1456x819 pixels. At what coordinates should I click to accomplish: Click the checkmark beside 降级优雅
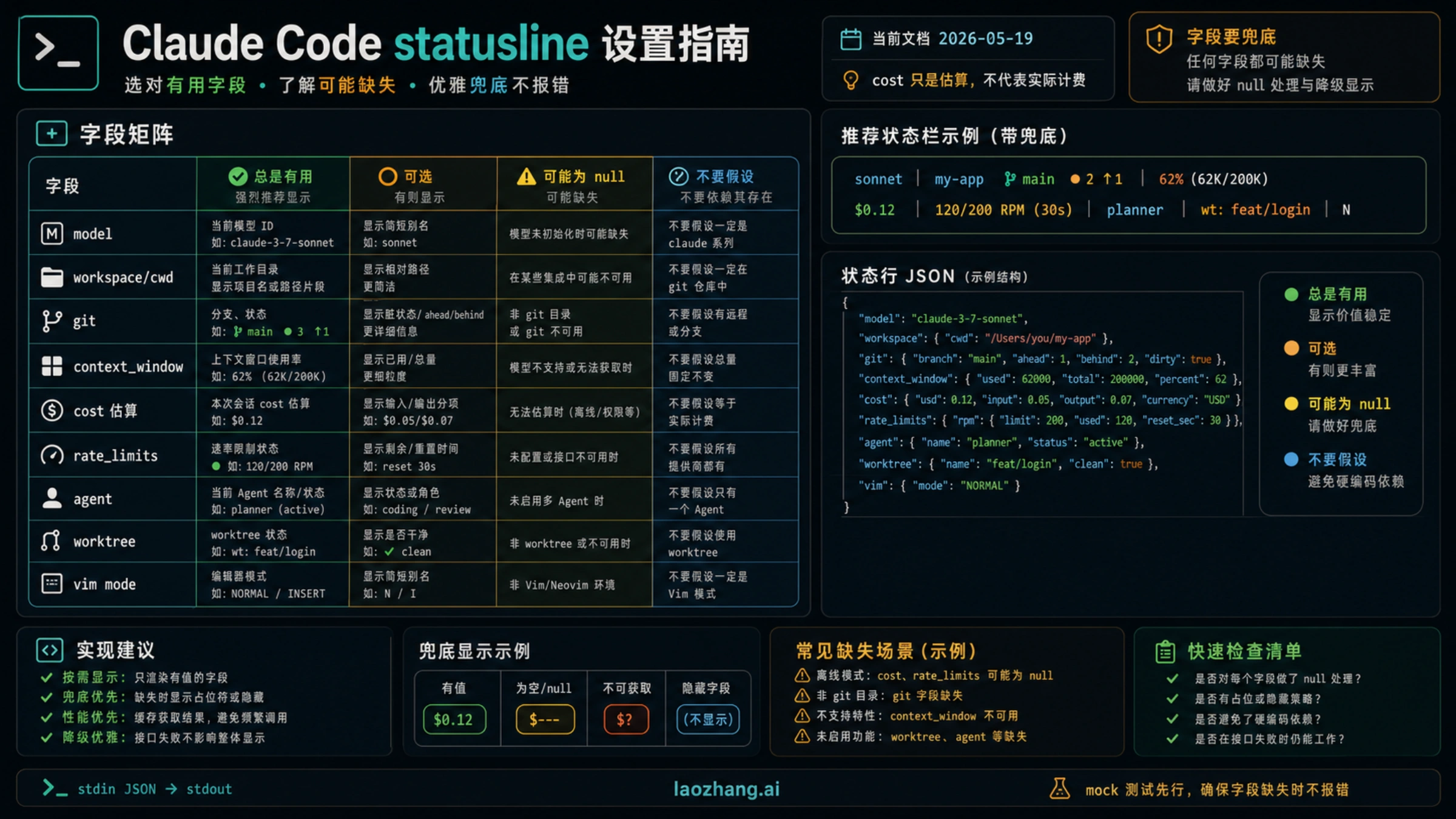pos(47,738)
